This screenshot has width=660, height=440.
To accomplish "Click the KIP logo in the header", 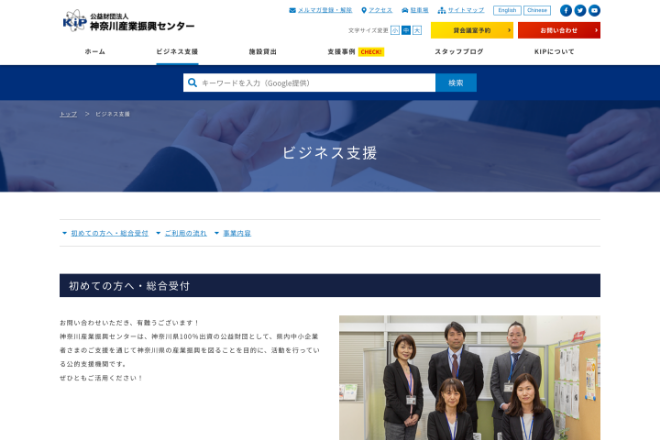I will (x=128, y=21).
